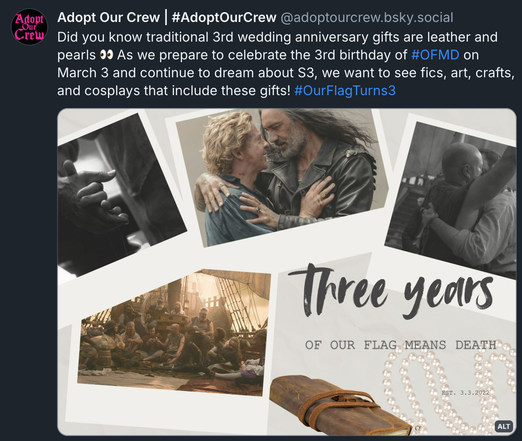
Task: Open the Adopt Our Crew profile avatar
Action: (29, 27)
